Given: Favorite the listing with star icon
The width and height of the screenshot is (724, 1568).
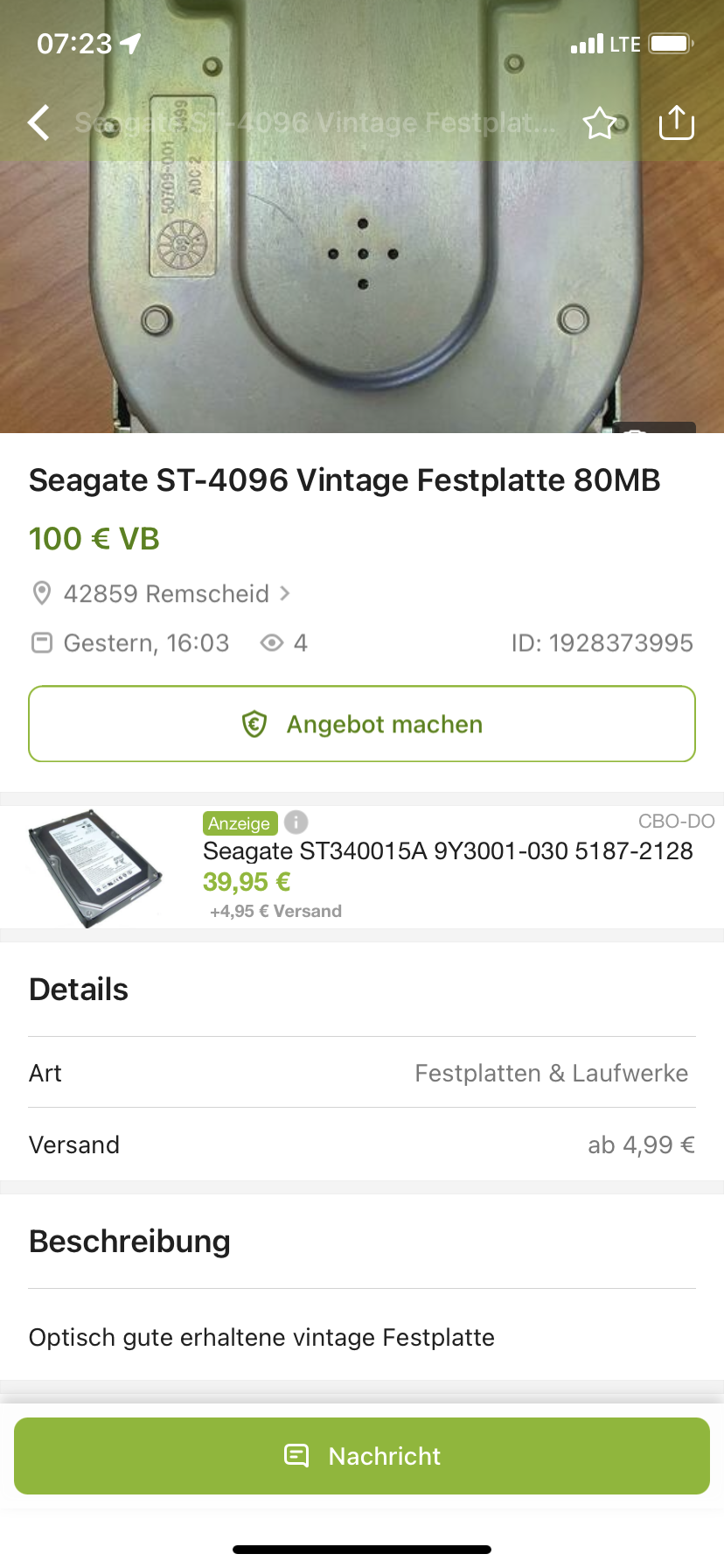Looking at the screenshot, I should coord(600,123).
